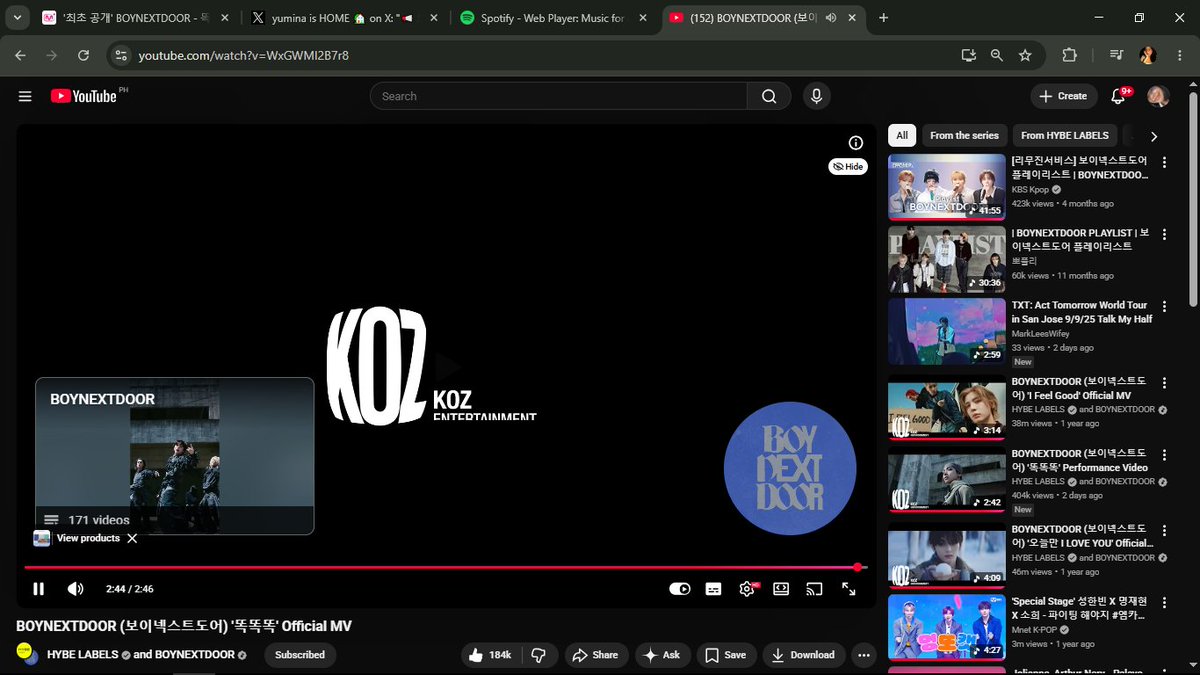
Task: Go back to previous page
Action: click(20, 56)
